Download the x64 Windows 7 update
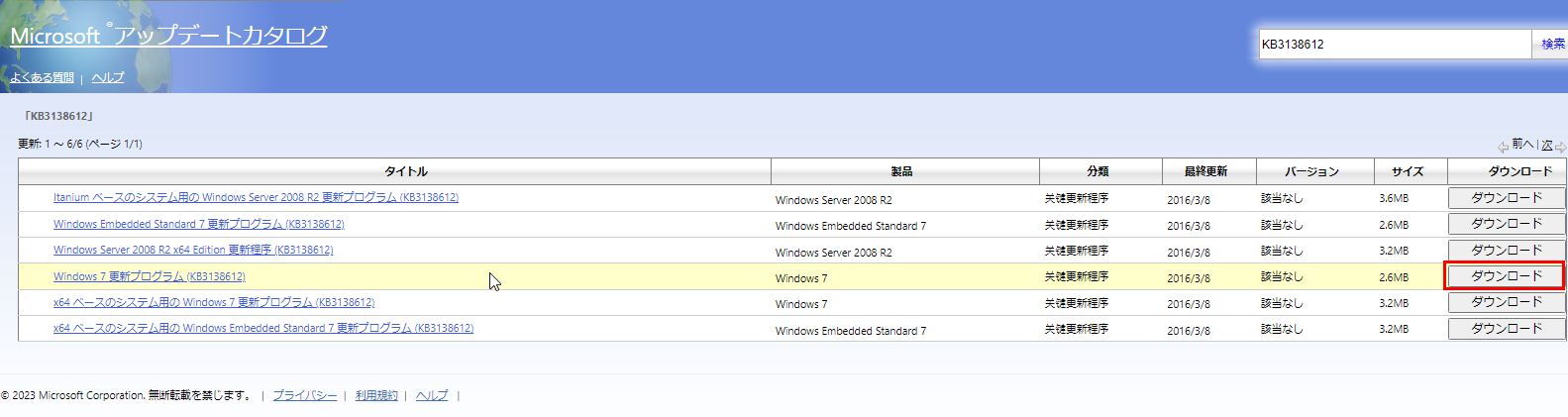1568x417 pixels. 1507,302
